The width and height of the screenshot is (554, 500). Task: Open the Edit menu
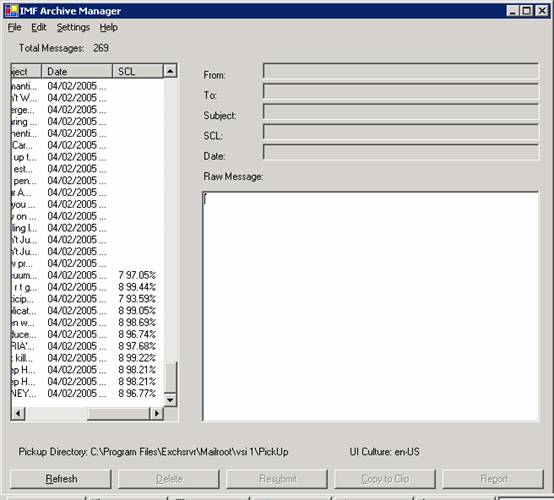pos(39,27)
